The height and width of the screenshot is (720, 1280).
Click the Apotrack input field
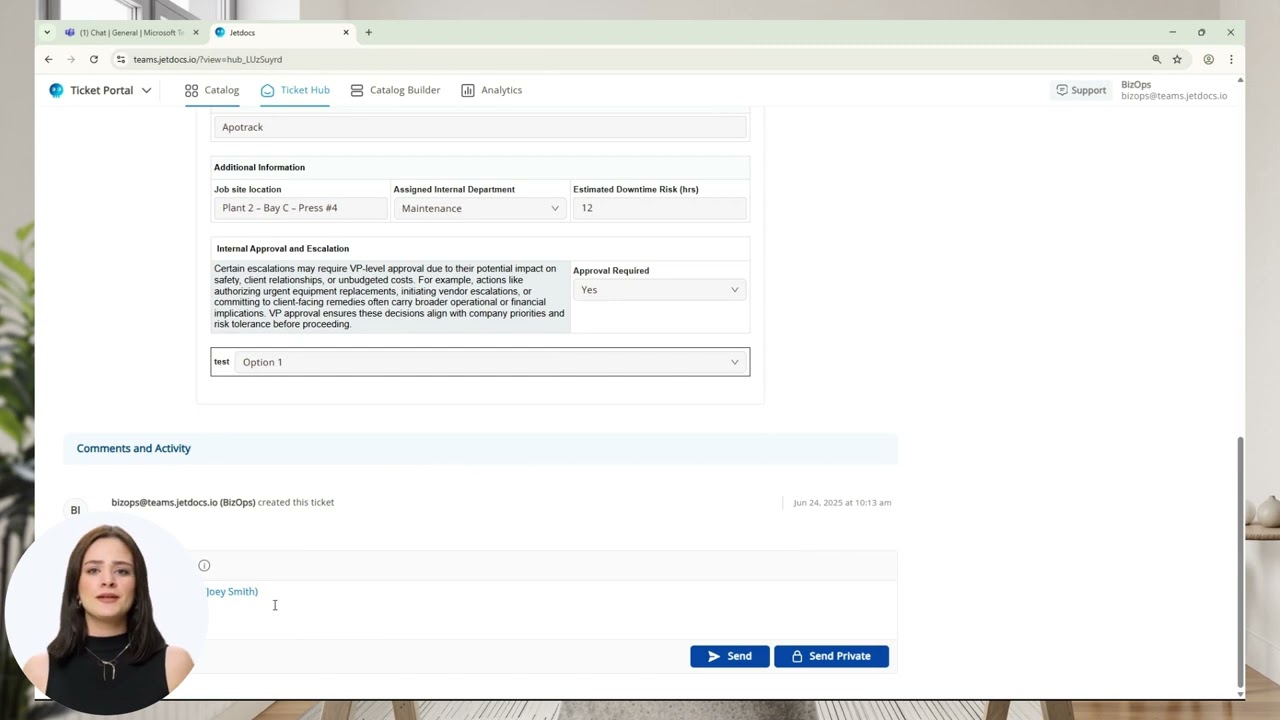480,127
